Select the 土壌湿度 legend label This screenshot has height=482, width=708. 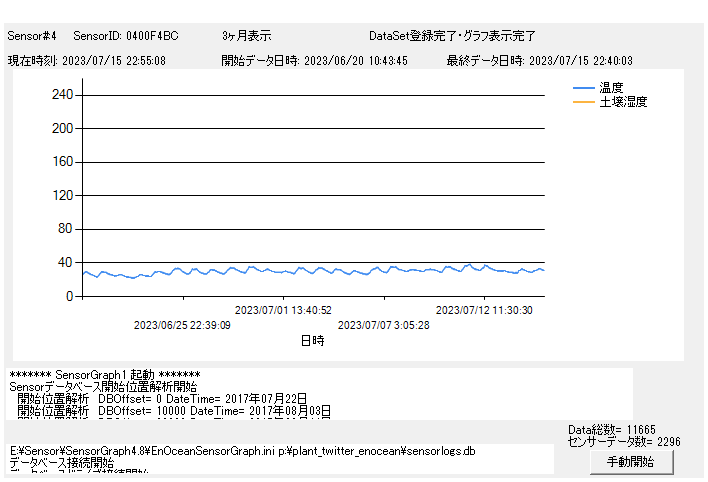623,102
